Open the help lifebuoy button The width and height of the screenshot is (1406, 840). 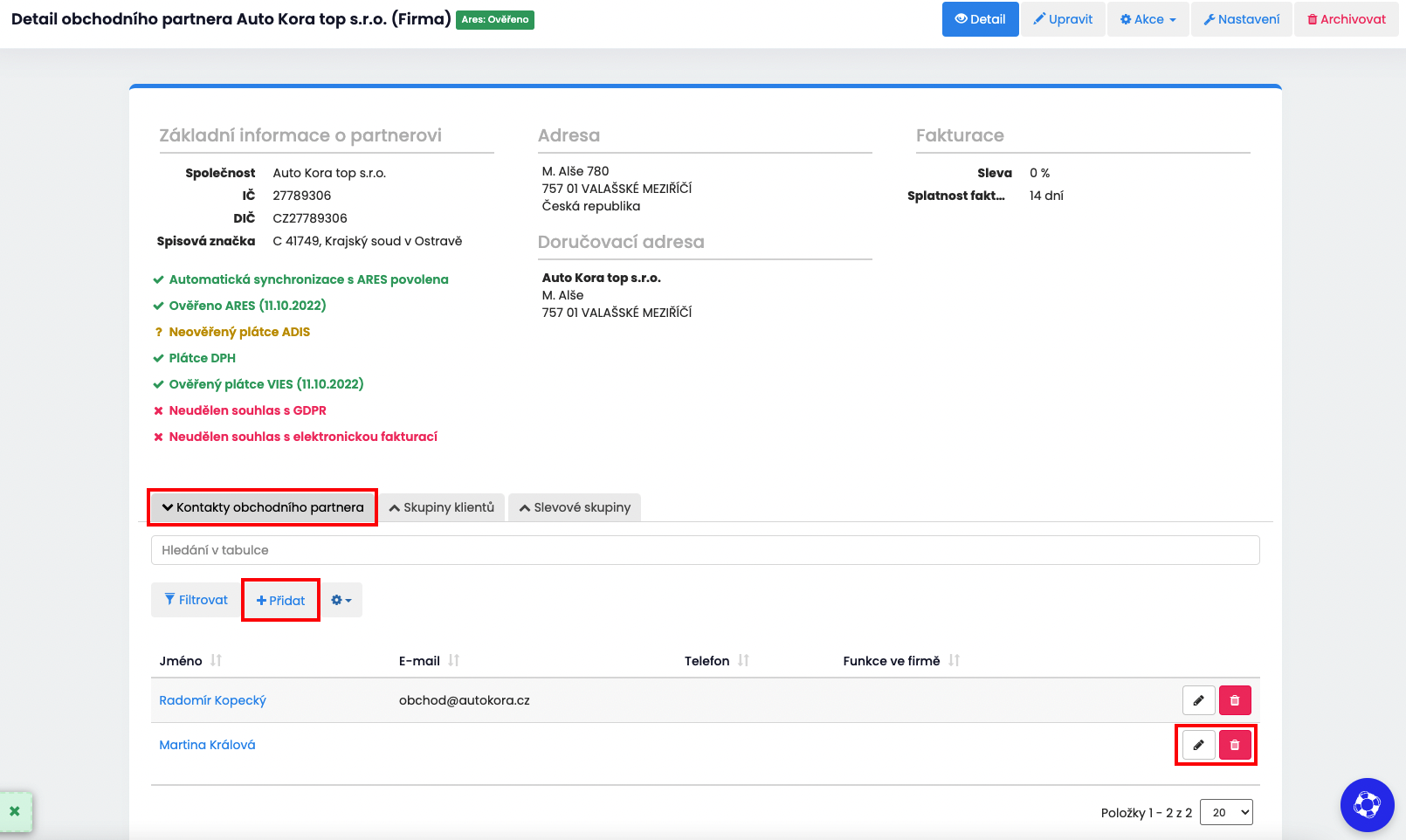[x=1368, y=805]
